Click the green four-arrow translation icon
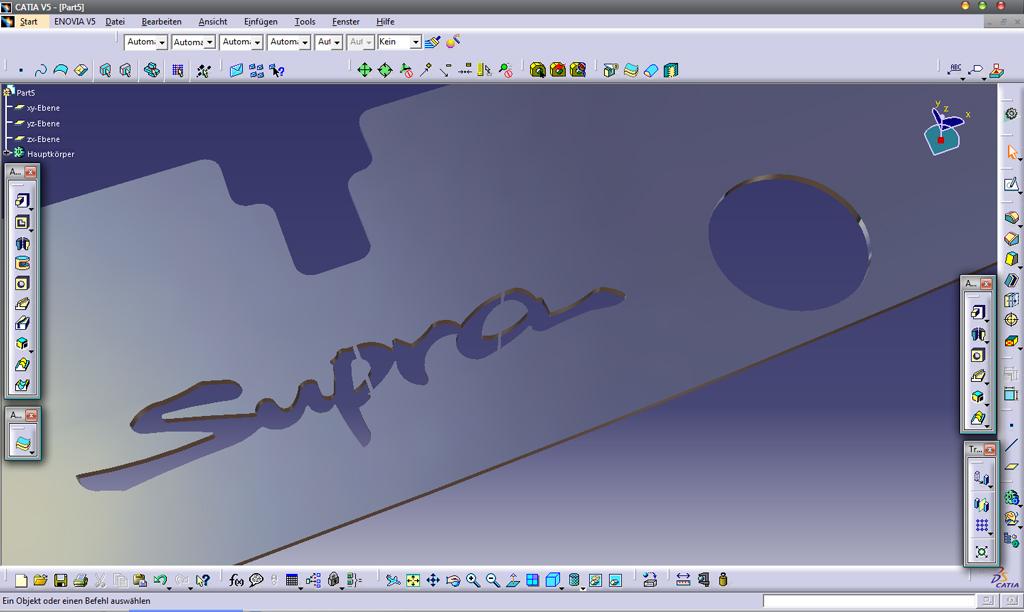 364,70
